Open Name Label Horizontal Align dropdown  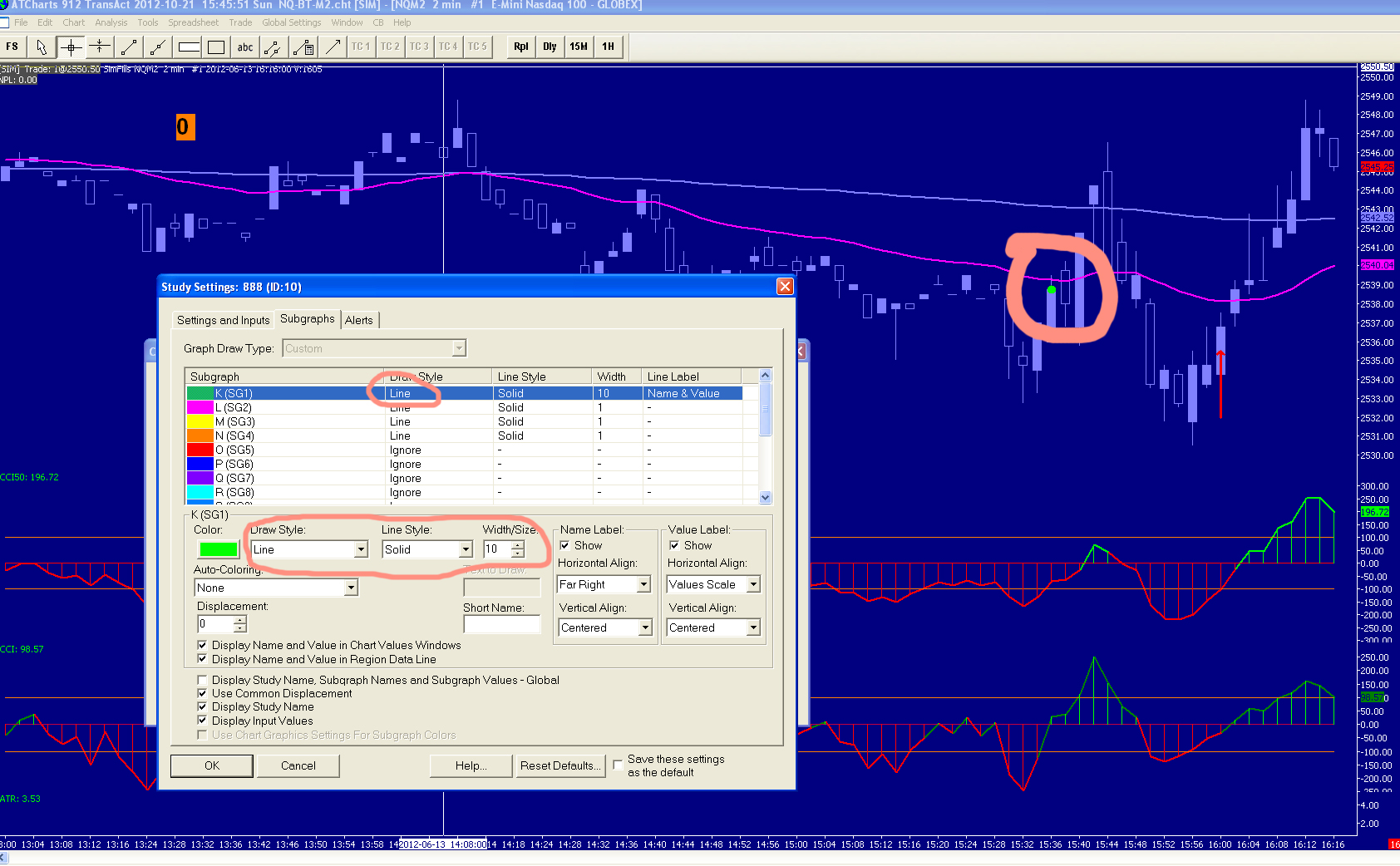click(x=643, y=584)
